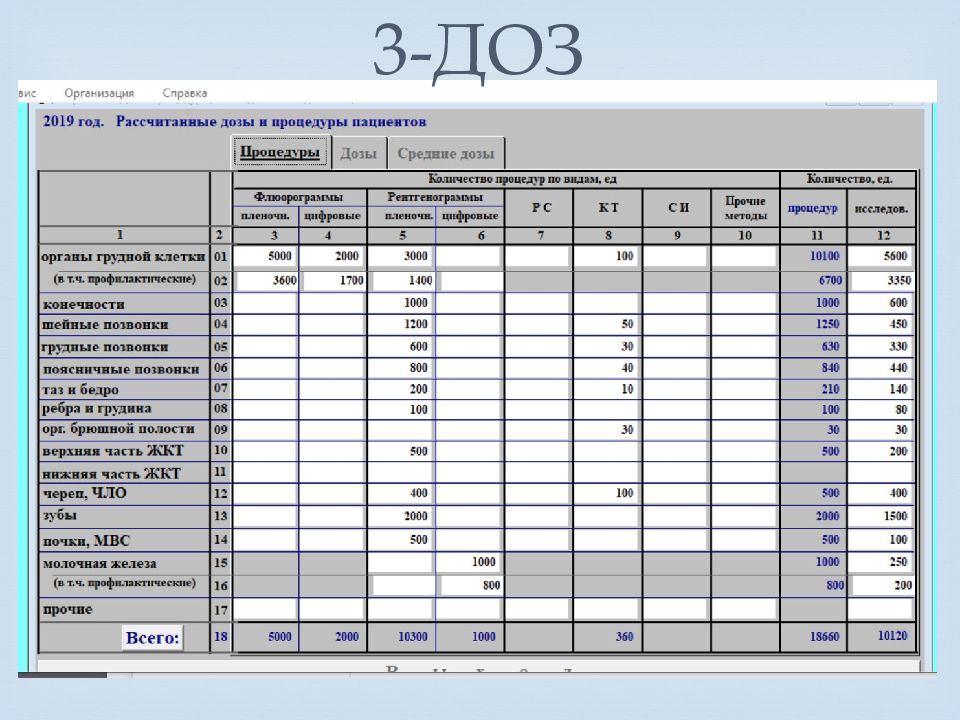
Task: Select digital fluorograms cell showing 1700
Action: pyautogui.click(x=332, y=281)
